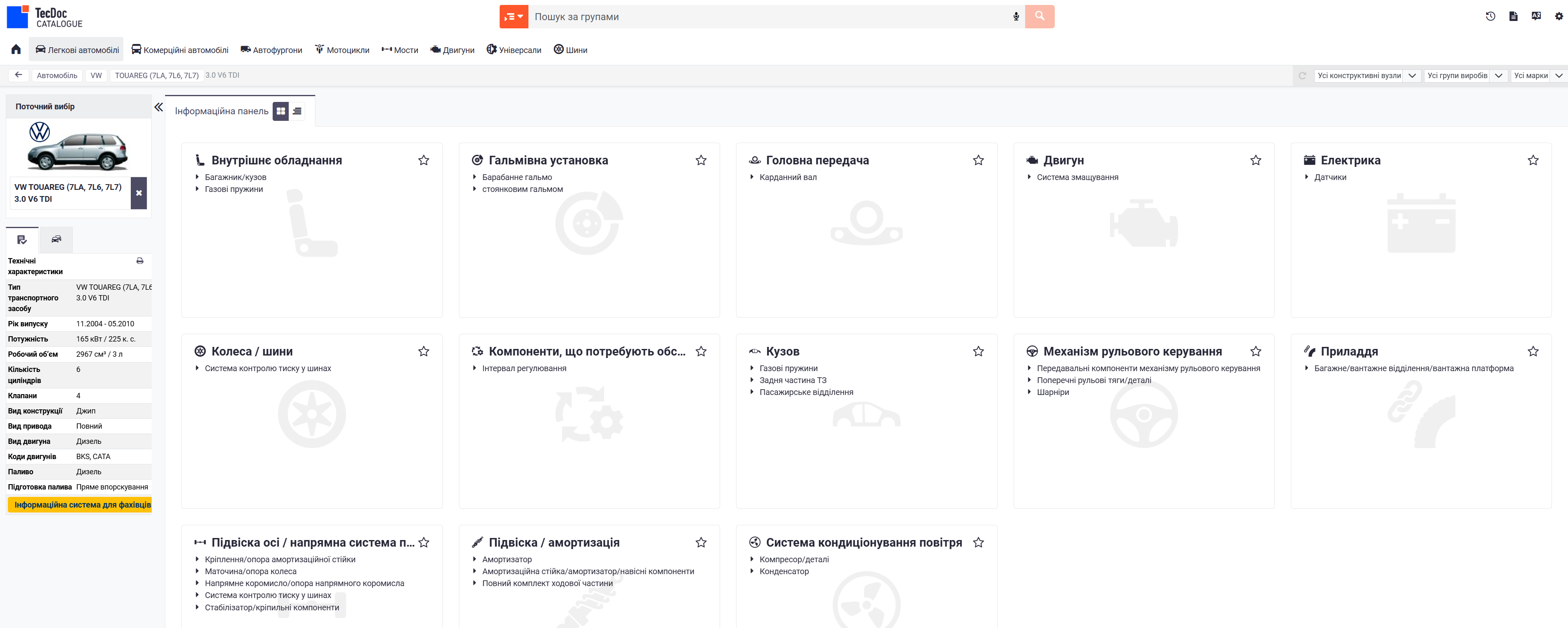Screen dimensions: 1568x628
Task: Open the Задня частина ТЗ link
Action: [792, 380]
